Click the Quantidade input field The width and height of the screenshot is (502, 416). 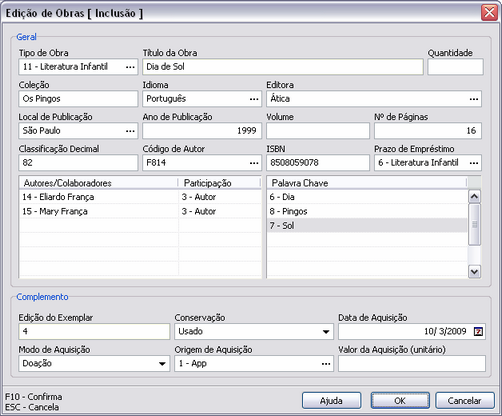click(455, 67)
